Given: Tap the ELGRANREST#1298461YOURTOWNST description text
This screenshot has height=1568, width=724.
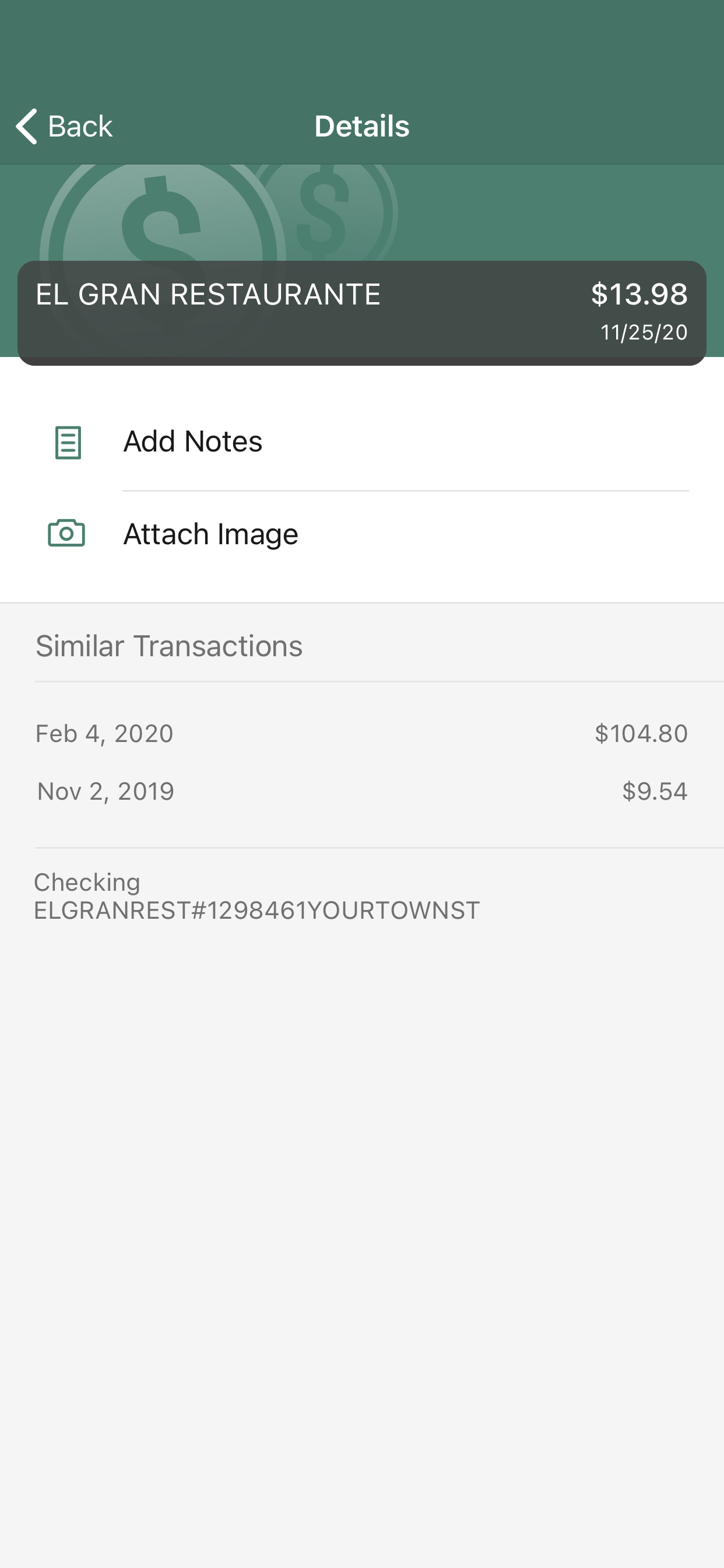Looking at the screenshot, I should click(256, 911).
